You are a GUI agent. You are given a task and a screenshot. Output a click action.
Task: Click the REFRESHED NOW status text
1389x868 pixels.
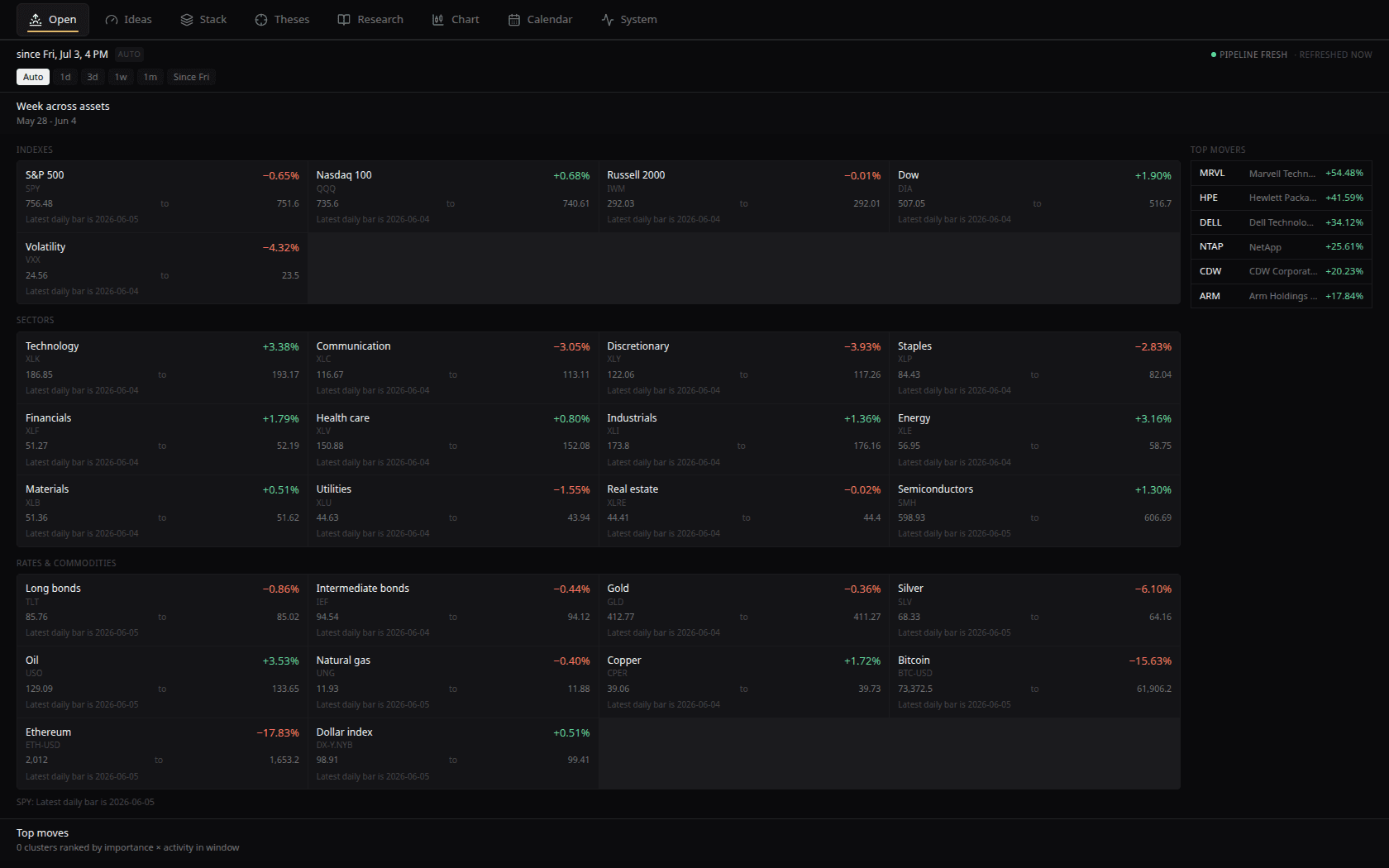pyautogui.click(x=1335, y=55)
